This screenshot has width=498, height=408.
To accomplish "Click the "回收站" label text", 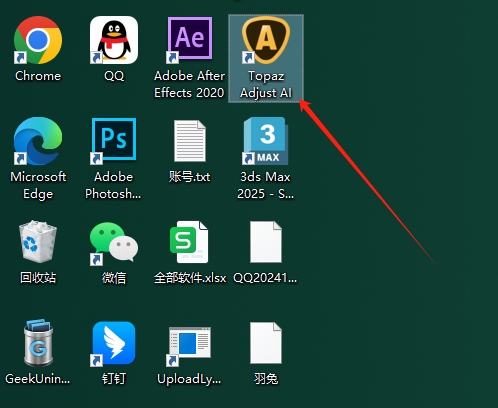I will (38, 278).
